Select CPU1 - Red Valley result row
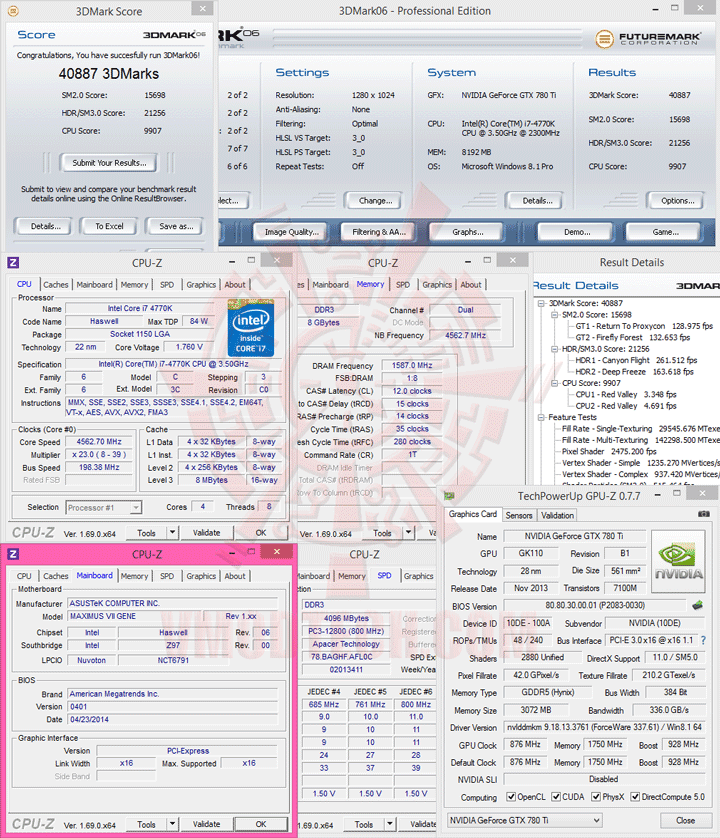 point(626,394)
